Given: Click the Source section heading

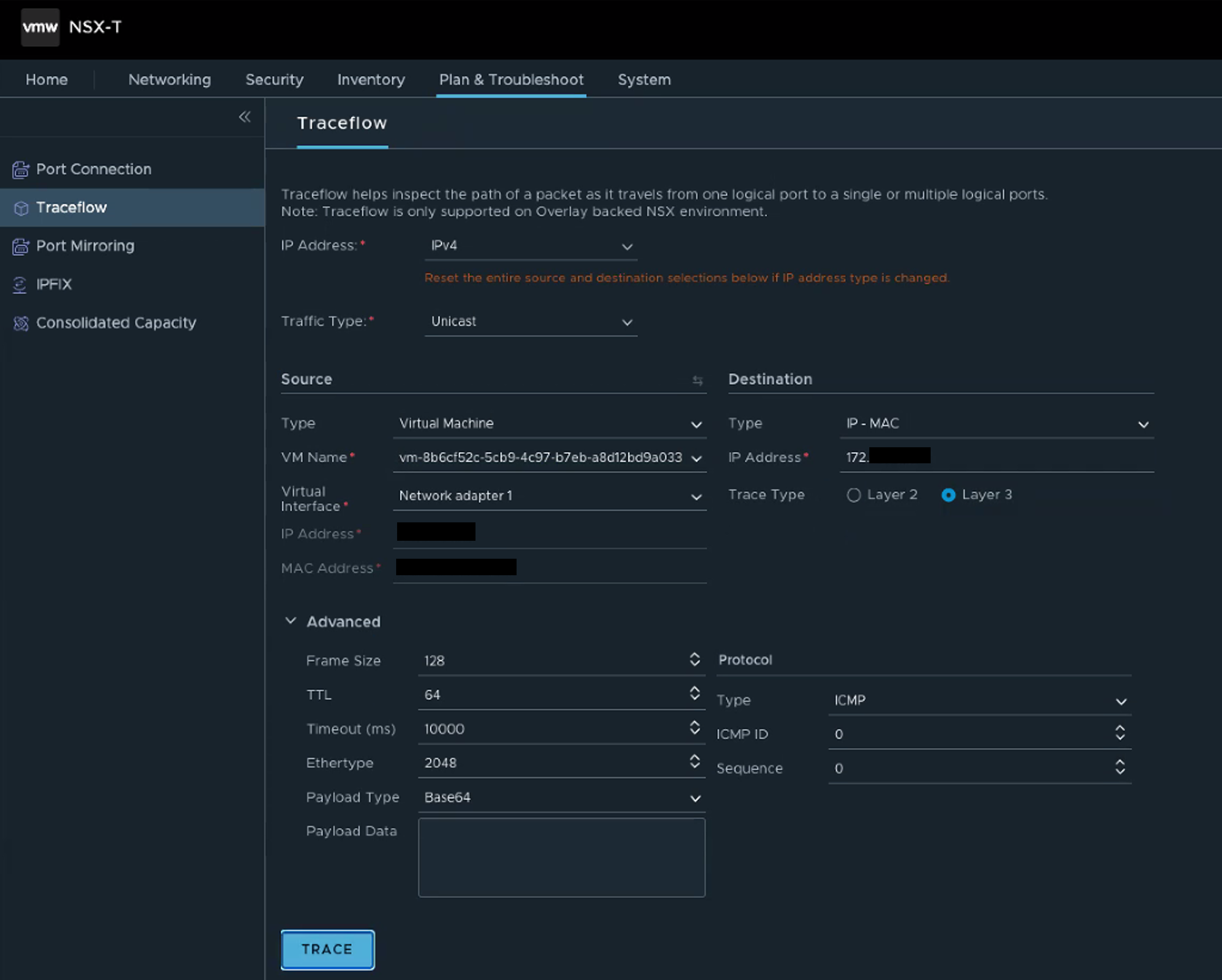Looking at the screenshot, I should [306, 379].
